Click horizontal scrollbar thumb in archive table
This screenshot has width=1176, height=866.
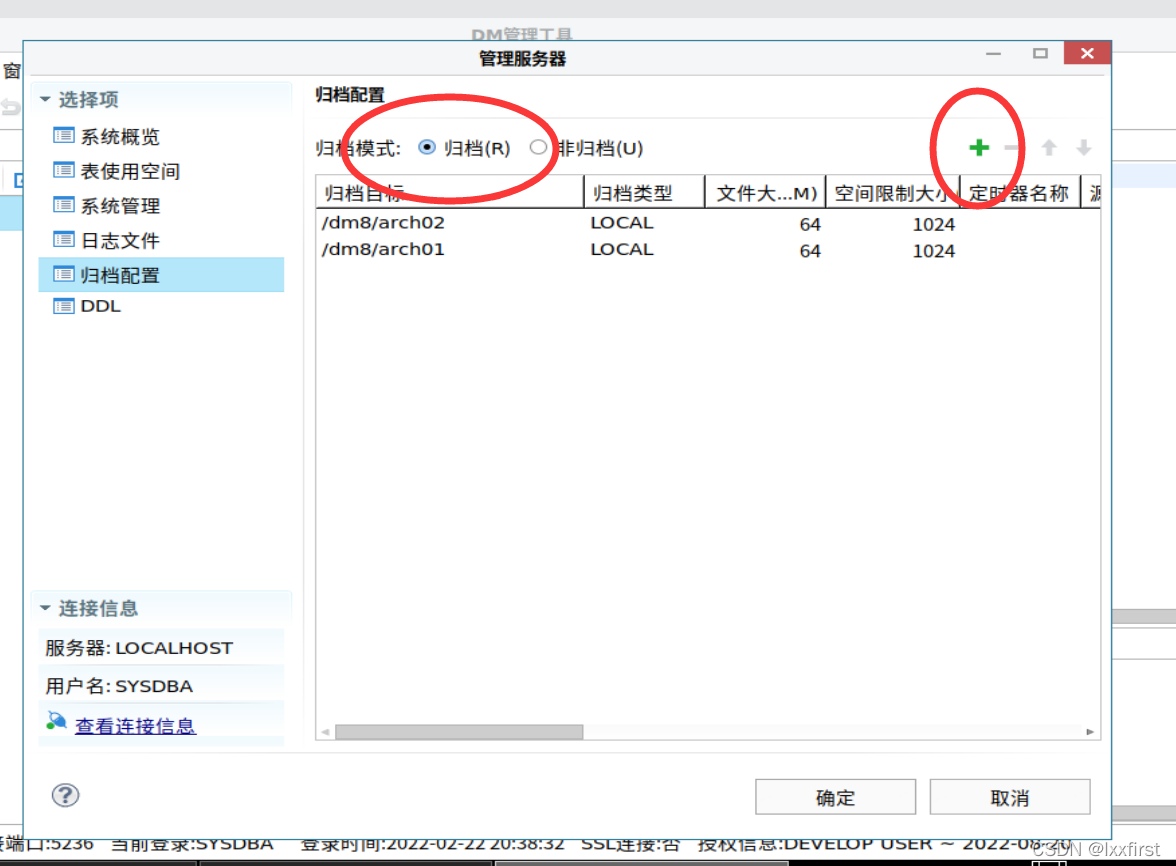click(459, 732)
